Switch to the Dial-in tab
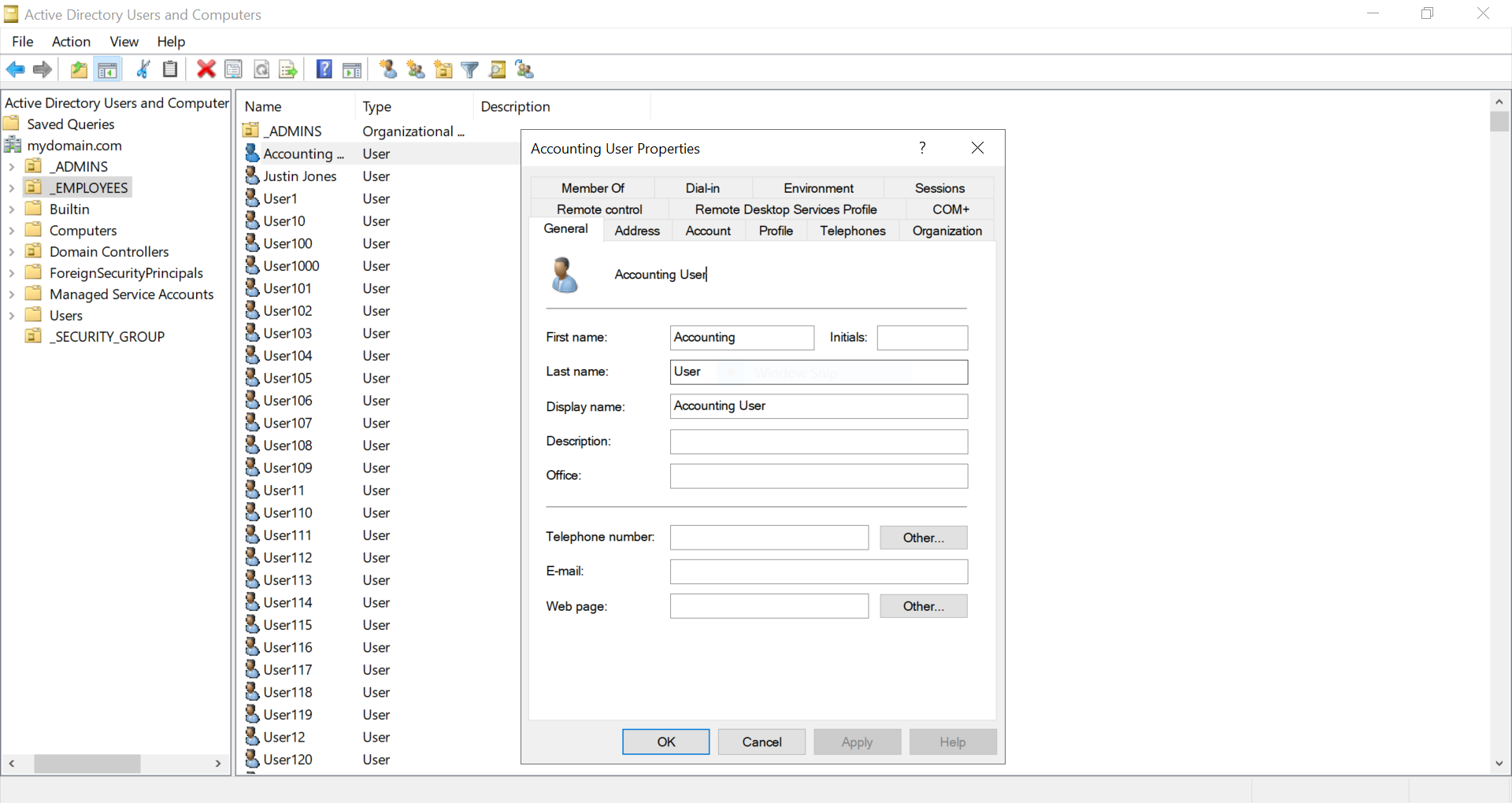This screenshot has height=803, width=1512. point(702,188)
